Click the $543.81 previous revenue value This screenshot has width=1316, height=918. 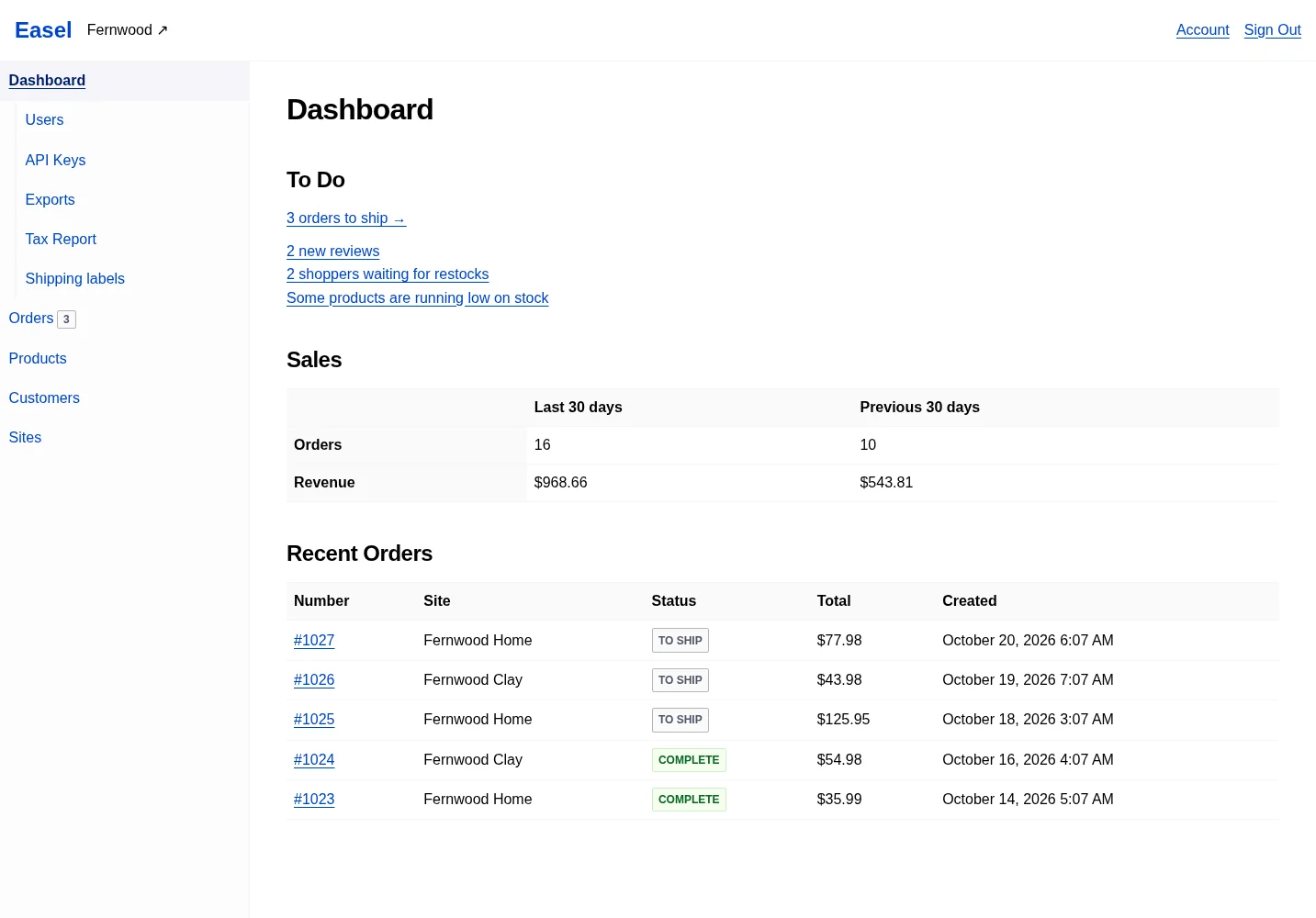(886, 483)
